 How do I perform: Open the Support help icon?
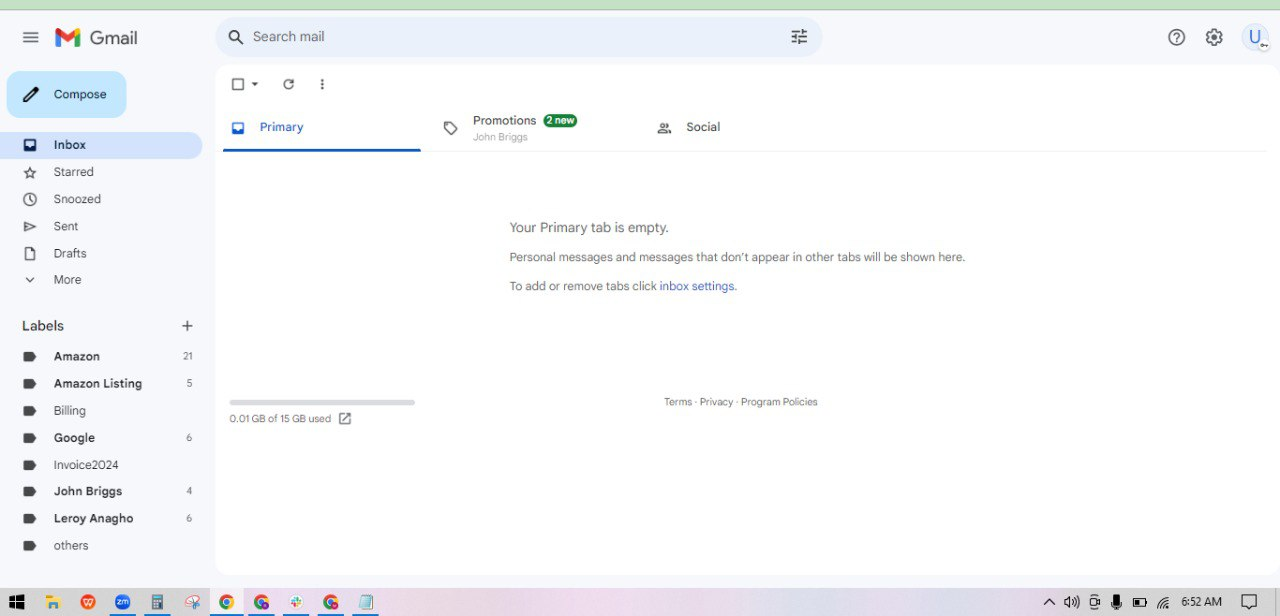1176,37
